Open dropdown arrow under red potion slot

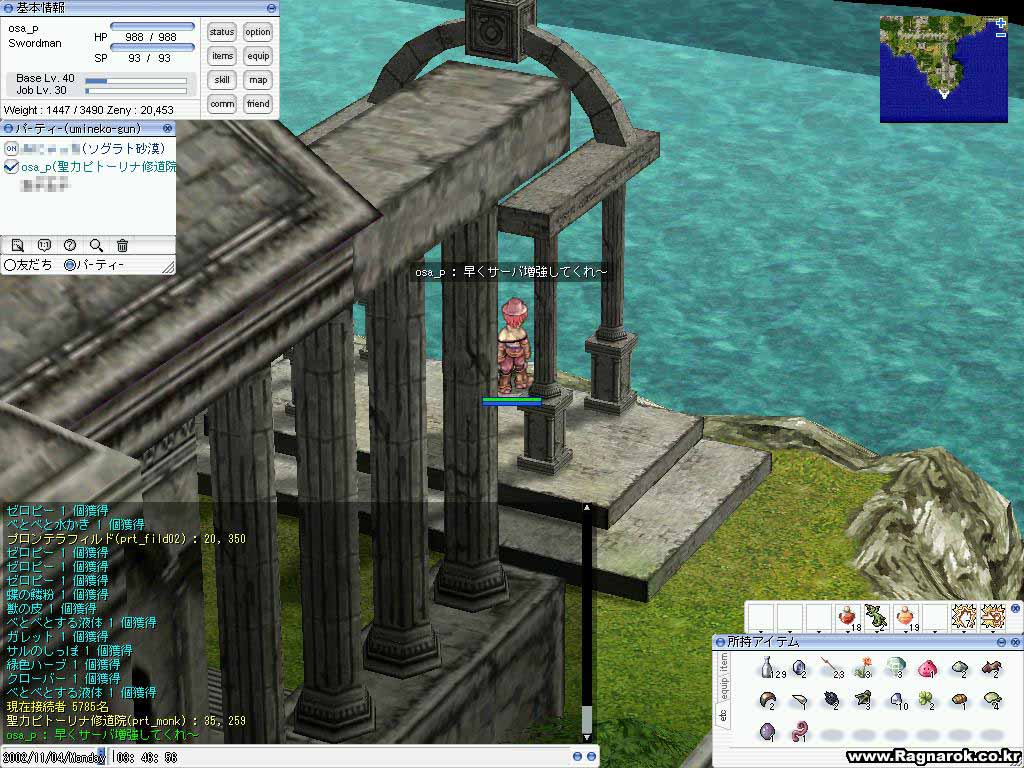pyautogui.click(x=848, y=632)
